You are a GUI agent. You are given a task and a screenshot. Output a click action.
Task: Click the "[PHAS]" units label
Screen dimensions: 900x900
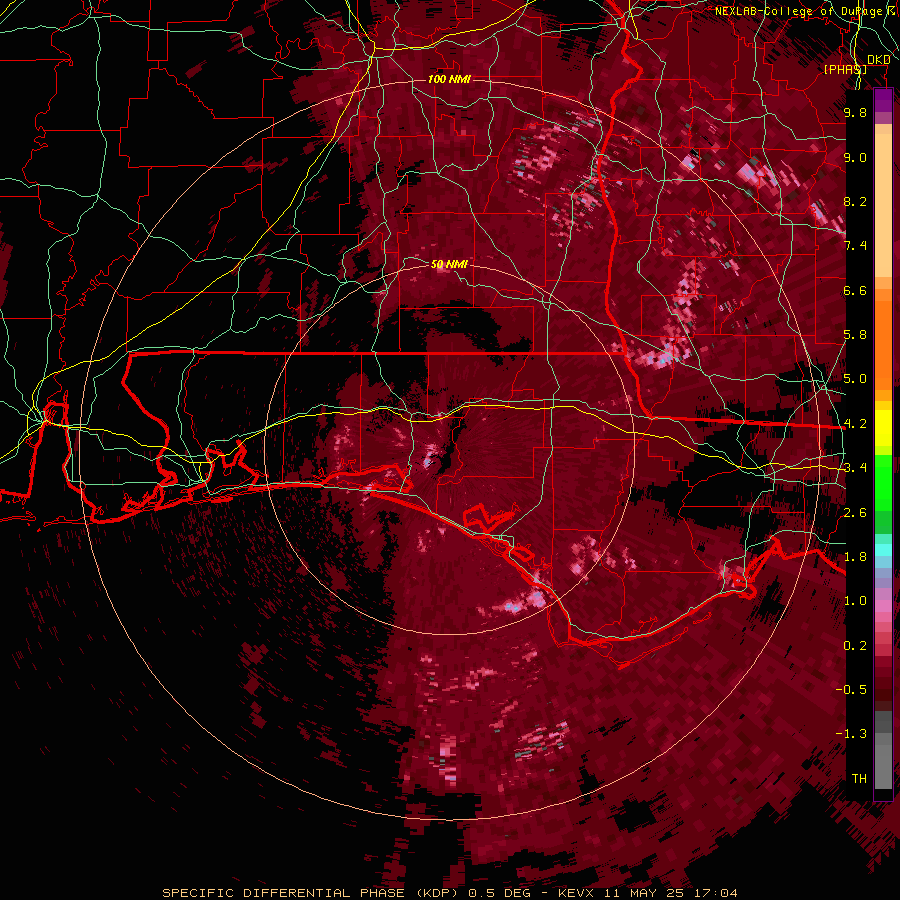coord(845,69)
